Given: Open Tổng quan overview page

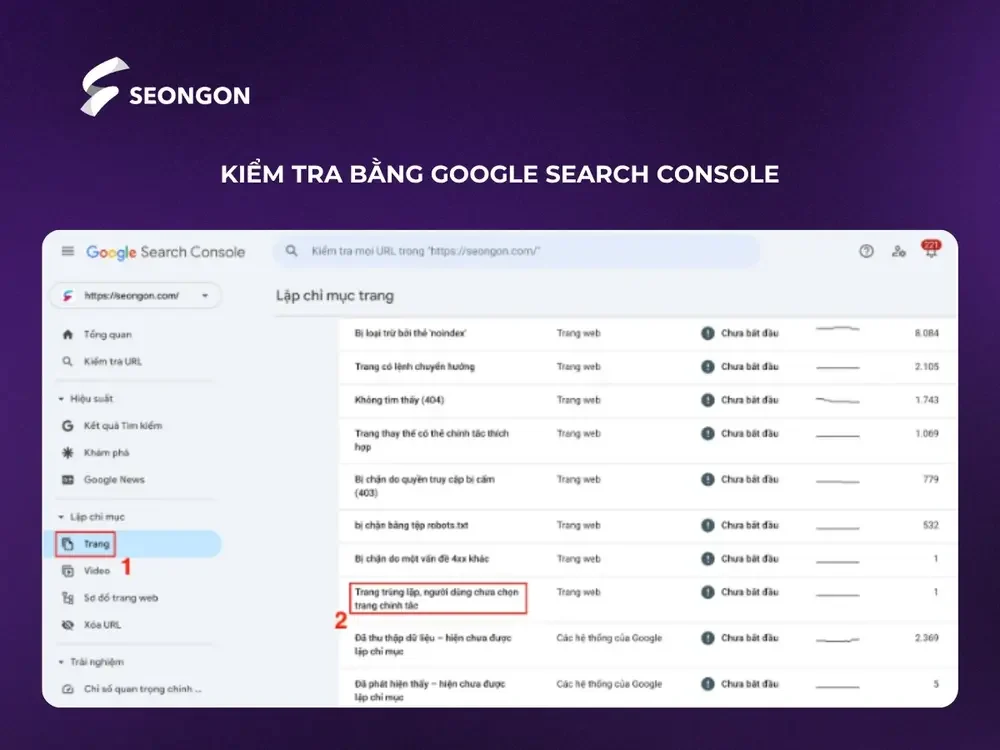Looking at the screenshot, I should click(x=108, y=335).
